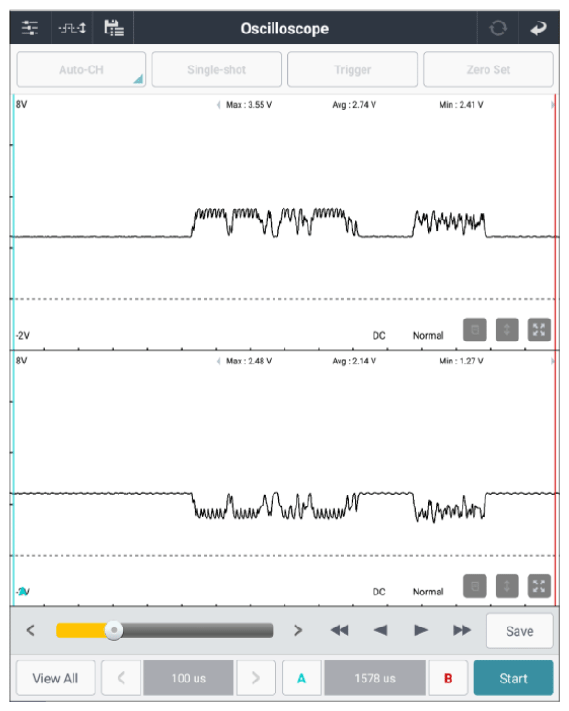569x711 pixels.
Task: Click the refresh icon in header
Action: point(498,28)
